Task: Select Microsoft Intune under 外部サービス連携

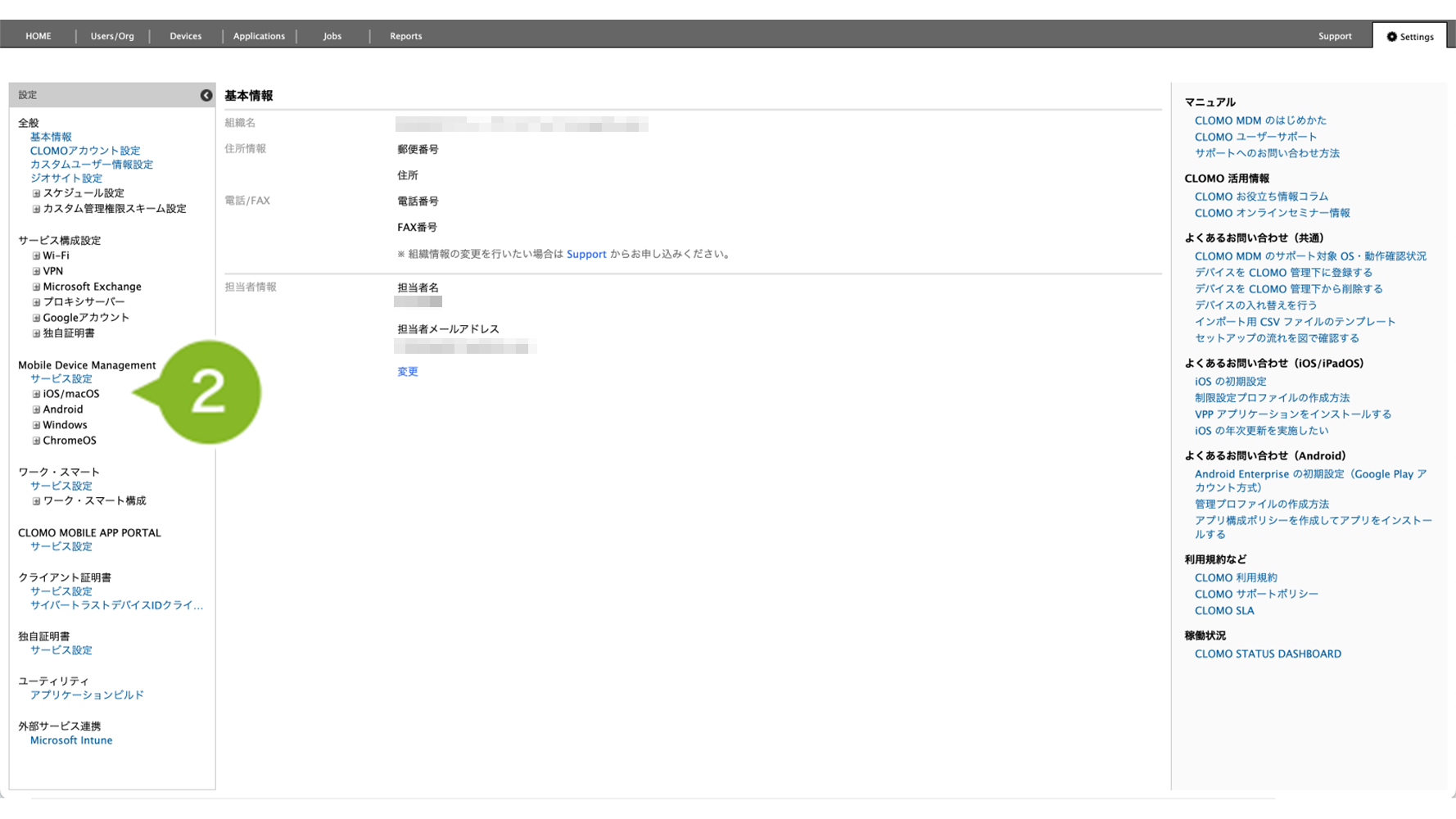Action: tap(71, 740)
